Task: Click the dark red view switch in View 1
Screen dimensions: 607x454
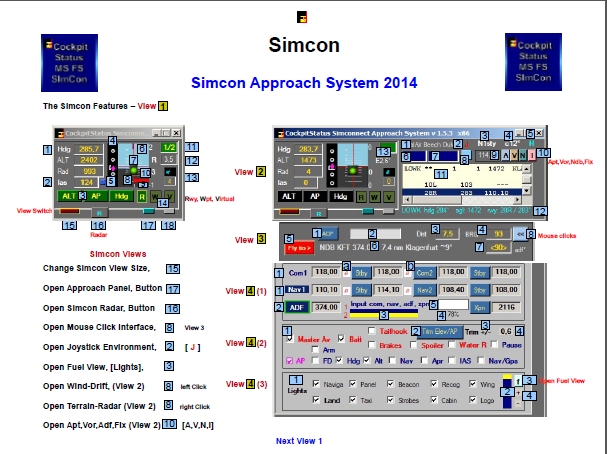Action: pyautogui.click(x=69, y=211)
